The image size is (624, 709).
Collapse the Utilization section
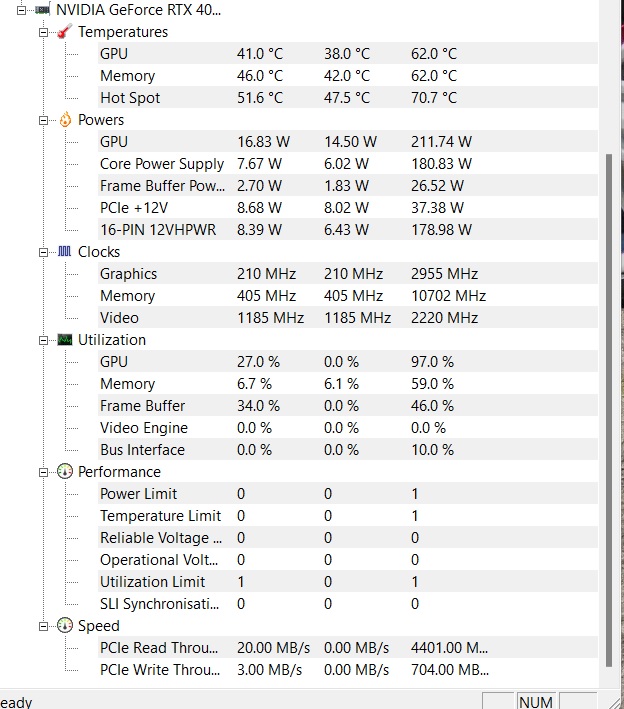pos(44,340)
